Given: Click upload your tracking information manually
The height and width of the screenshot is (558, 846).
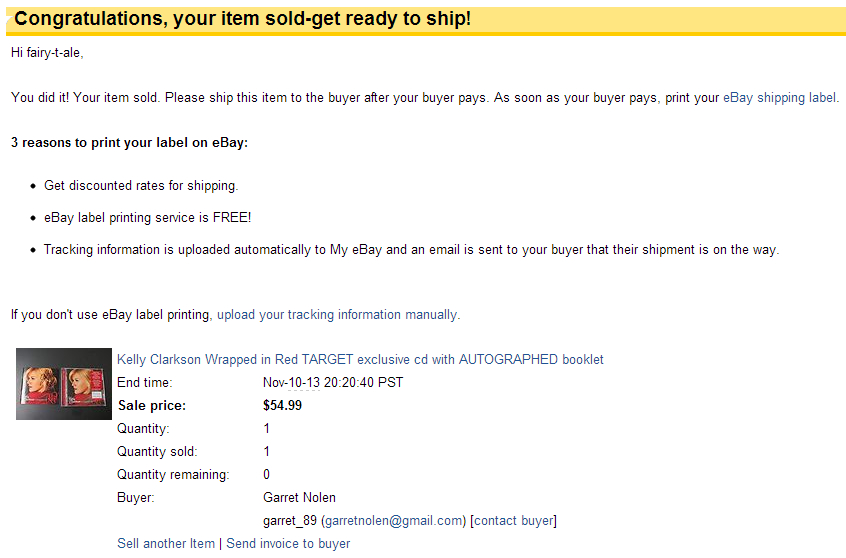Looking at the screenshot, I should click(x=337, y=315).
